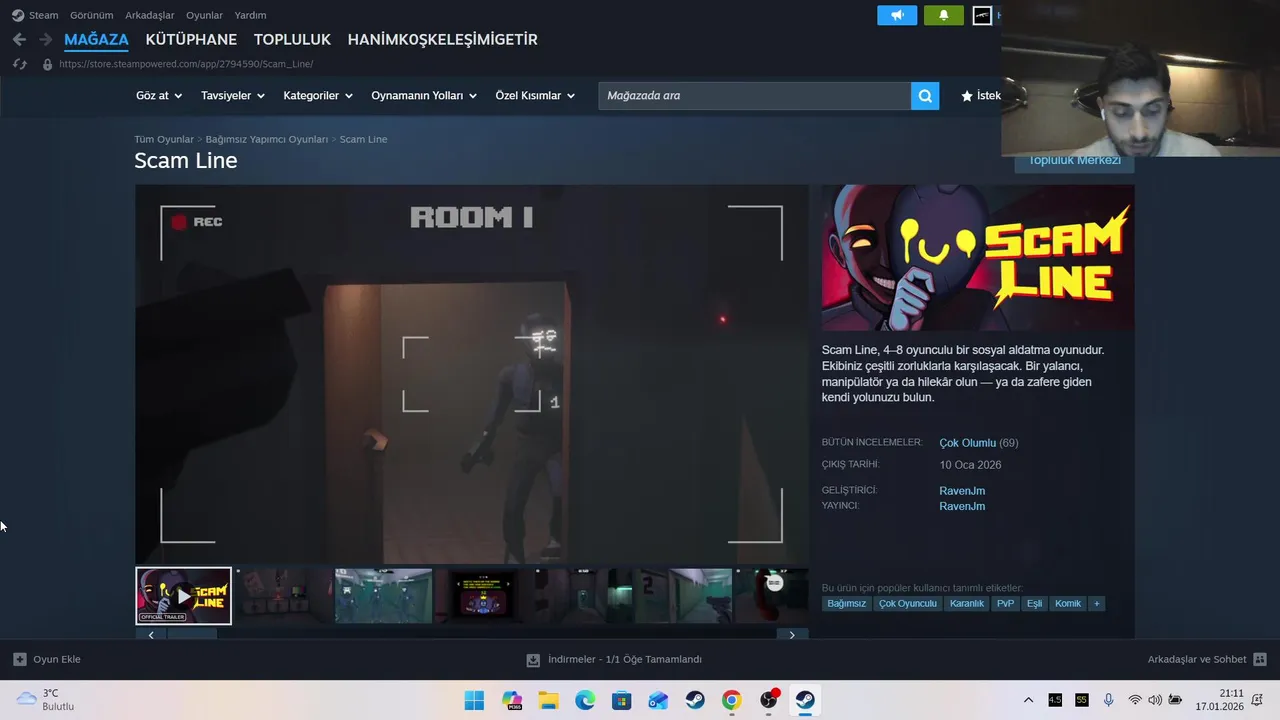This screenshot has height=720, width=1280.
Task: Click the battery tray icon
Action: (x=1175, y=700)
